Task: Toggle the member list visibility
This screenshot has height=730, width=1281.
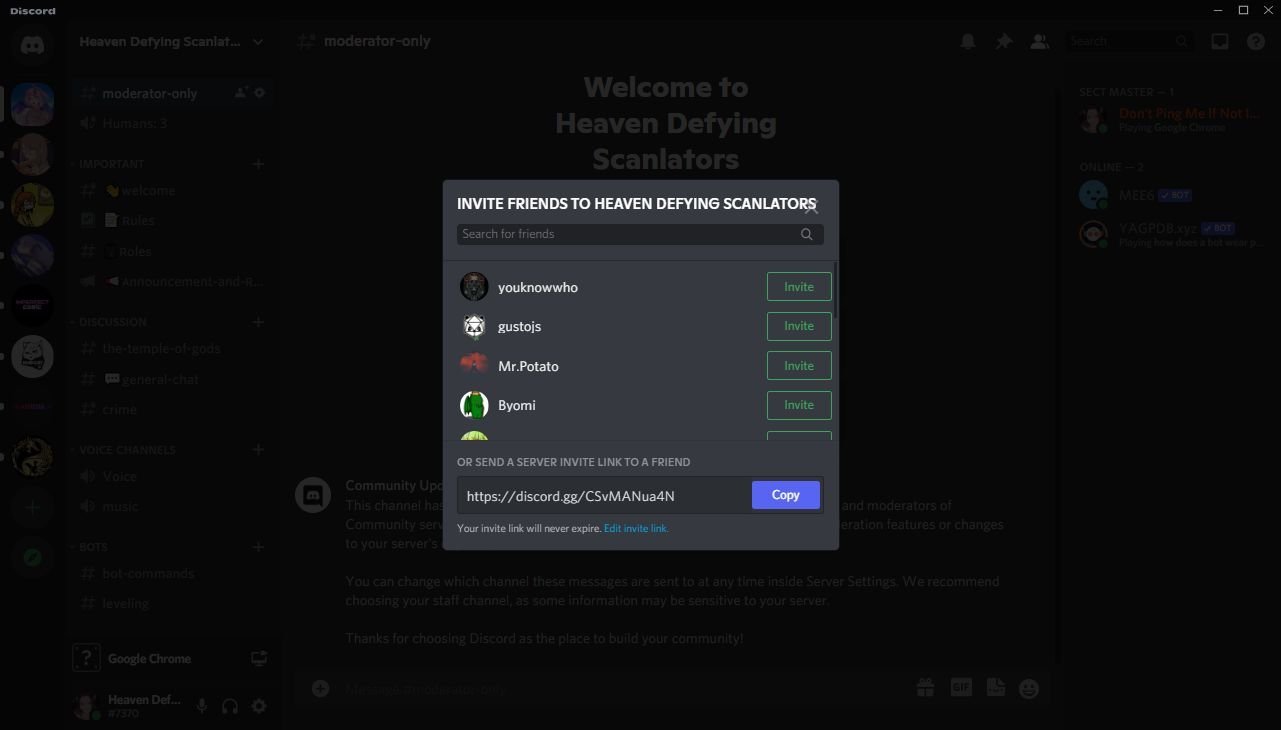Action: (1039, 41)
